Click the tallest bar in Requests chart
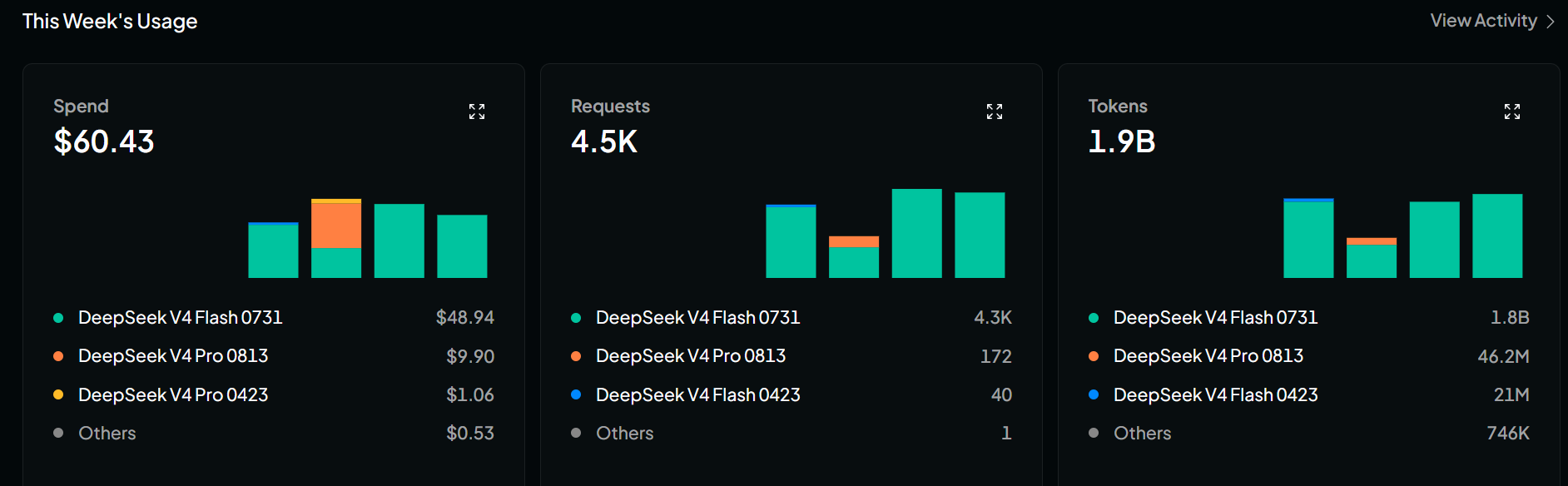Screen dimensions: 1568x486 click(x=917, y=233)
